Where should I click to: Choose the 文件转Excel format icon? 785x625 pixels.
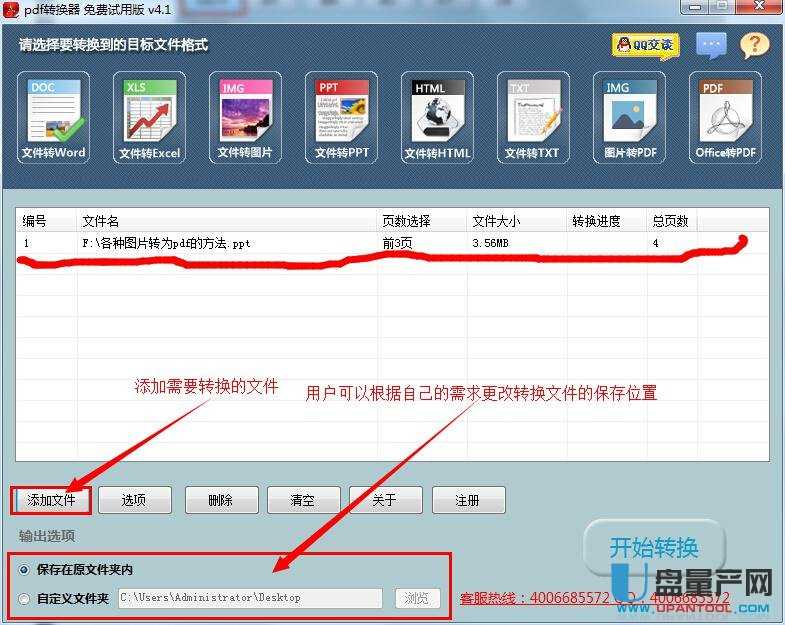pos(149,117)
